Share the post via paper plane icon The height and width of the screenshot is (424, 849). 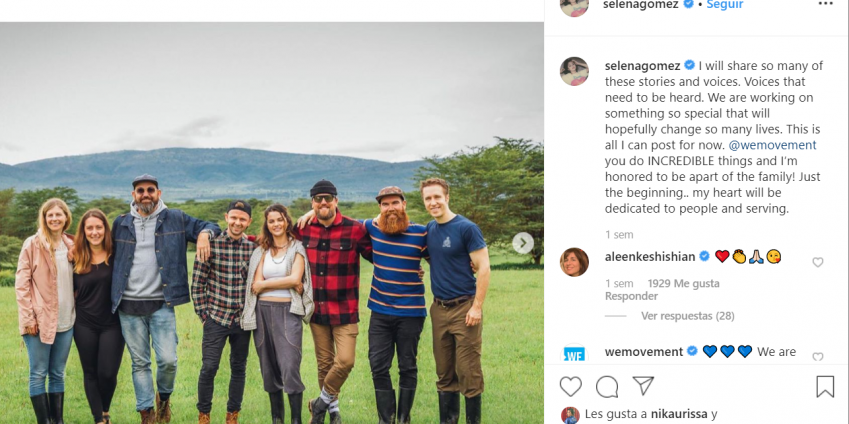644,386
